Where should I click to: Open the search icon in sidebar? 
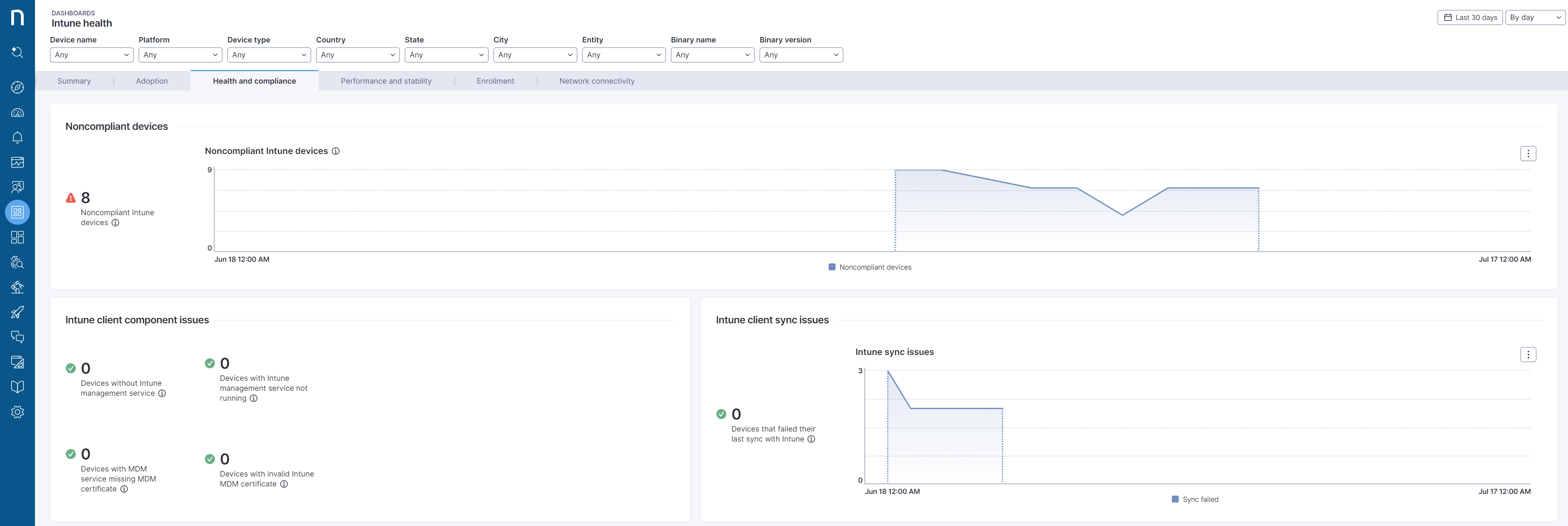pyautogui.click(x=17, y=52)
